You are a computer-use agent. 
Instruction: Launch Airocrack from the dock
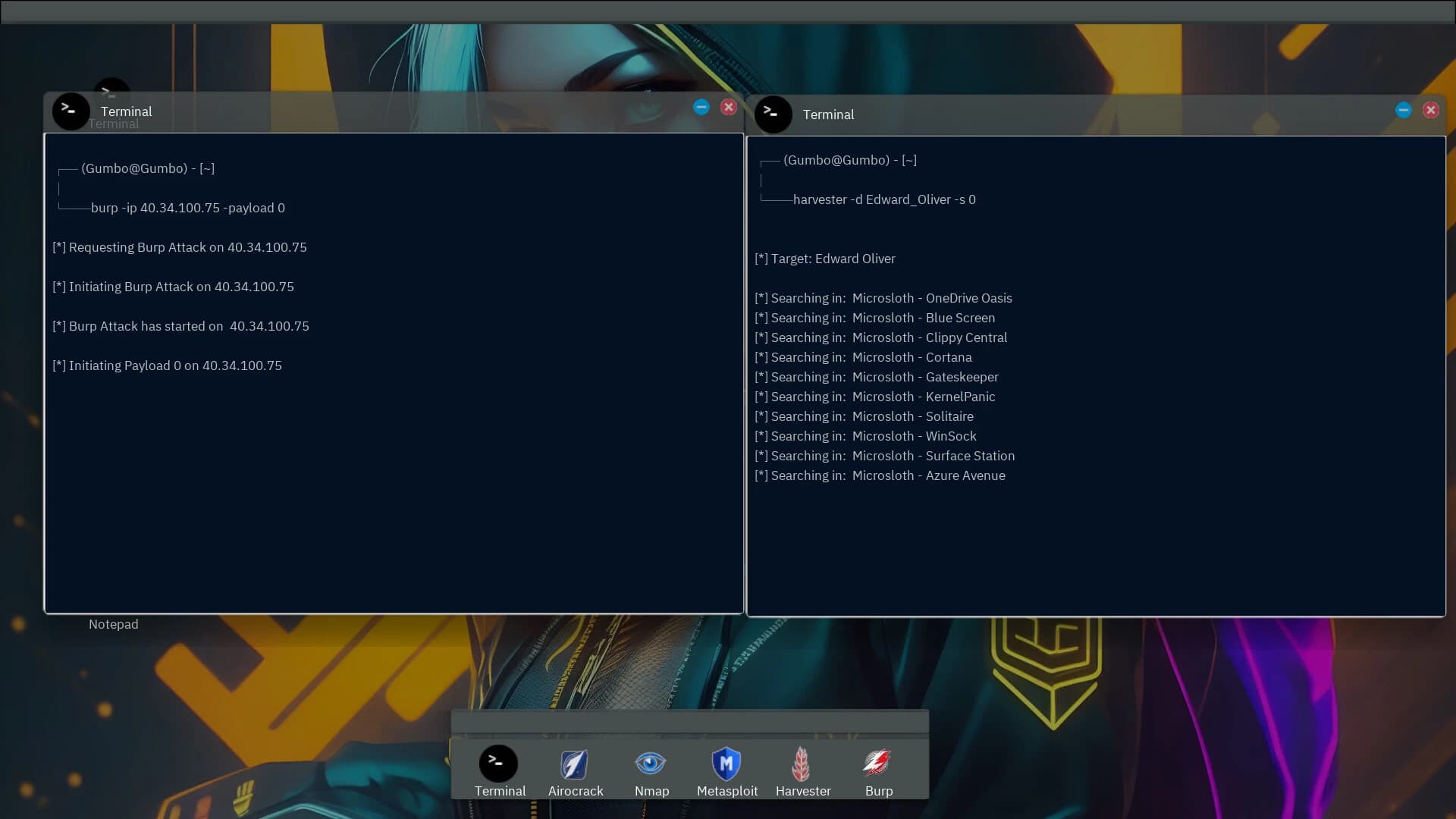pyautogui.click(x=574, y=764)
